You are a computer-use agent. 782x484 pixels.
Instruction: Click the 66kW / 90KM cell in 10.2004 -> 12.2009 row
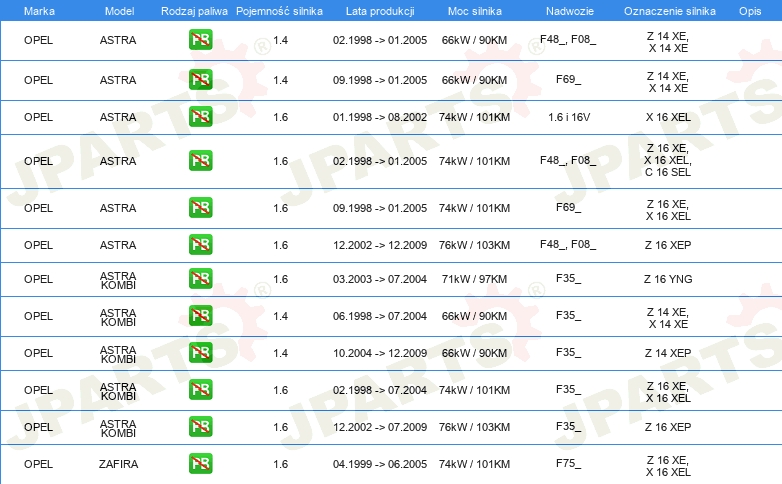pyautogui.click(x=474, y=353)
